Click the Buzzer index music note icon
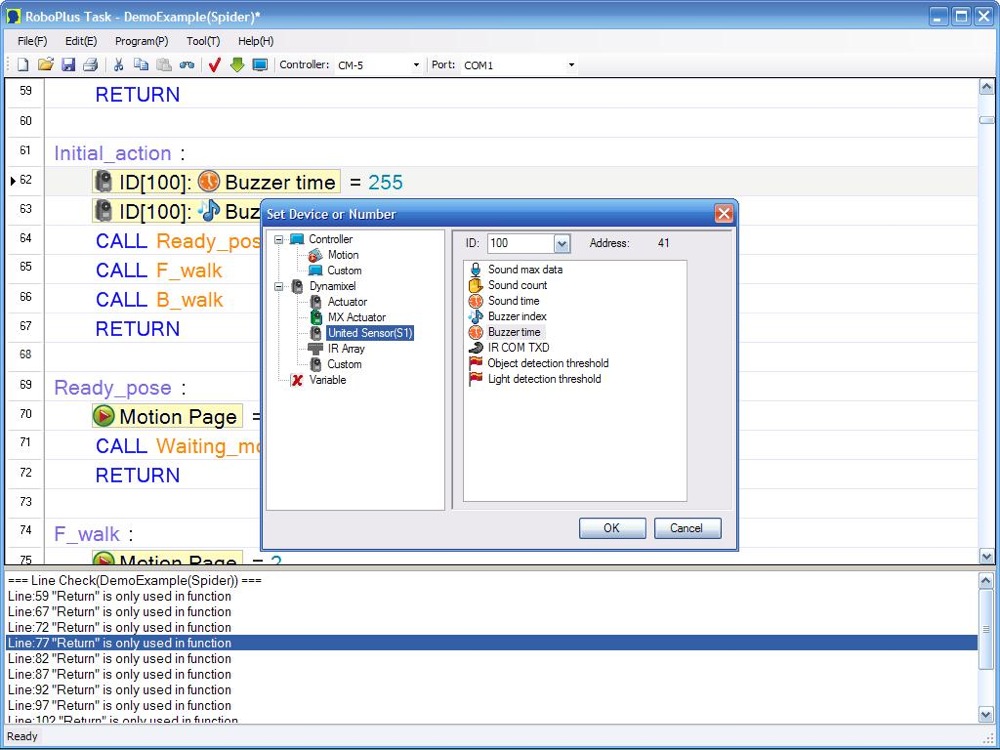 pyautogui.click(x=475, y=316)
